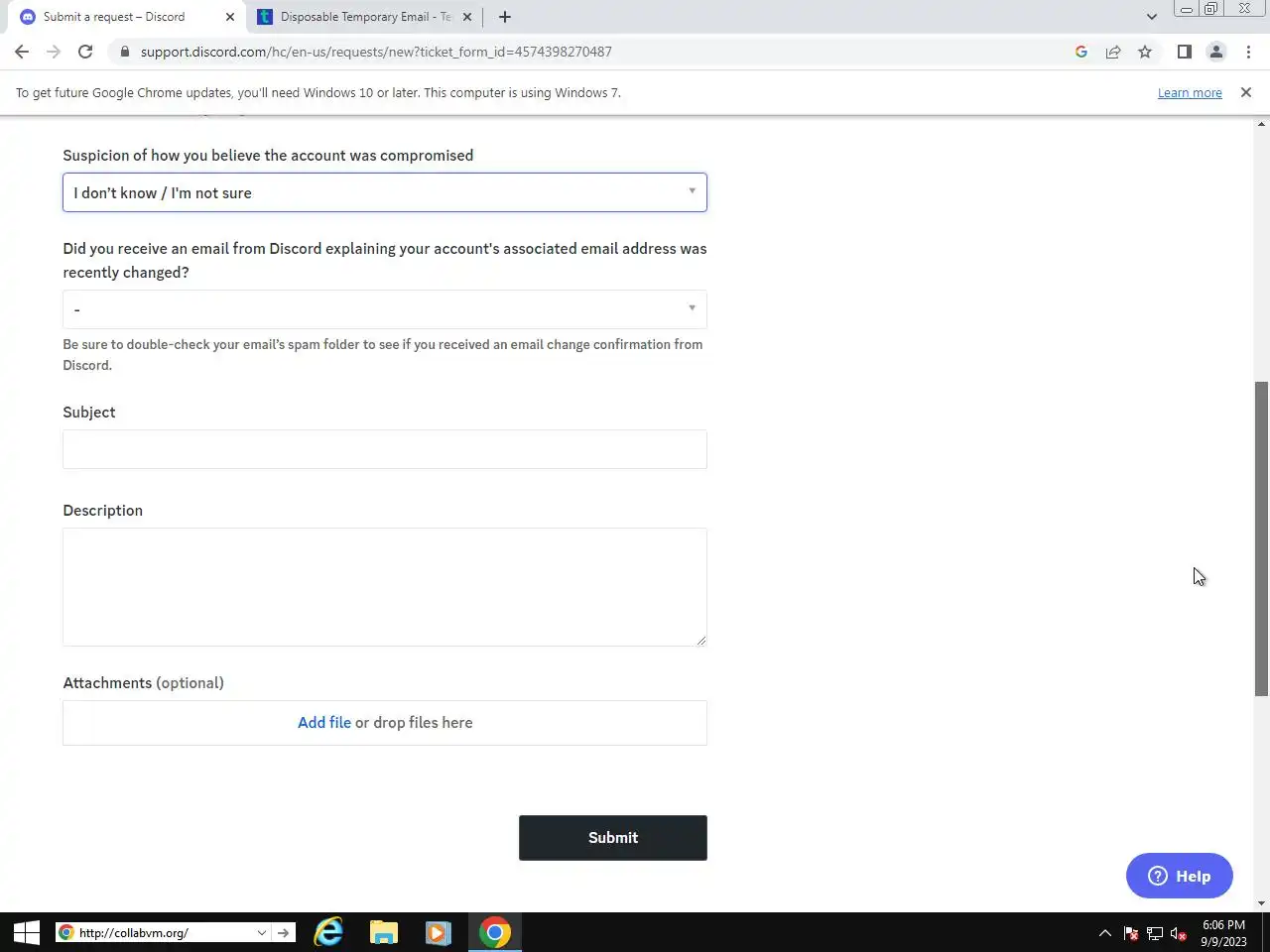The width and height of the screenshot is (1270, 952).
Task: Focus the Subject input field
Action: click(x=385, y=449)
